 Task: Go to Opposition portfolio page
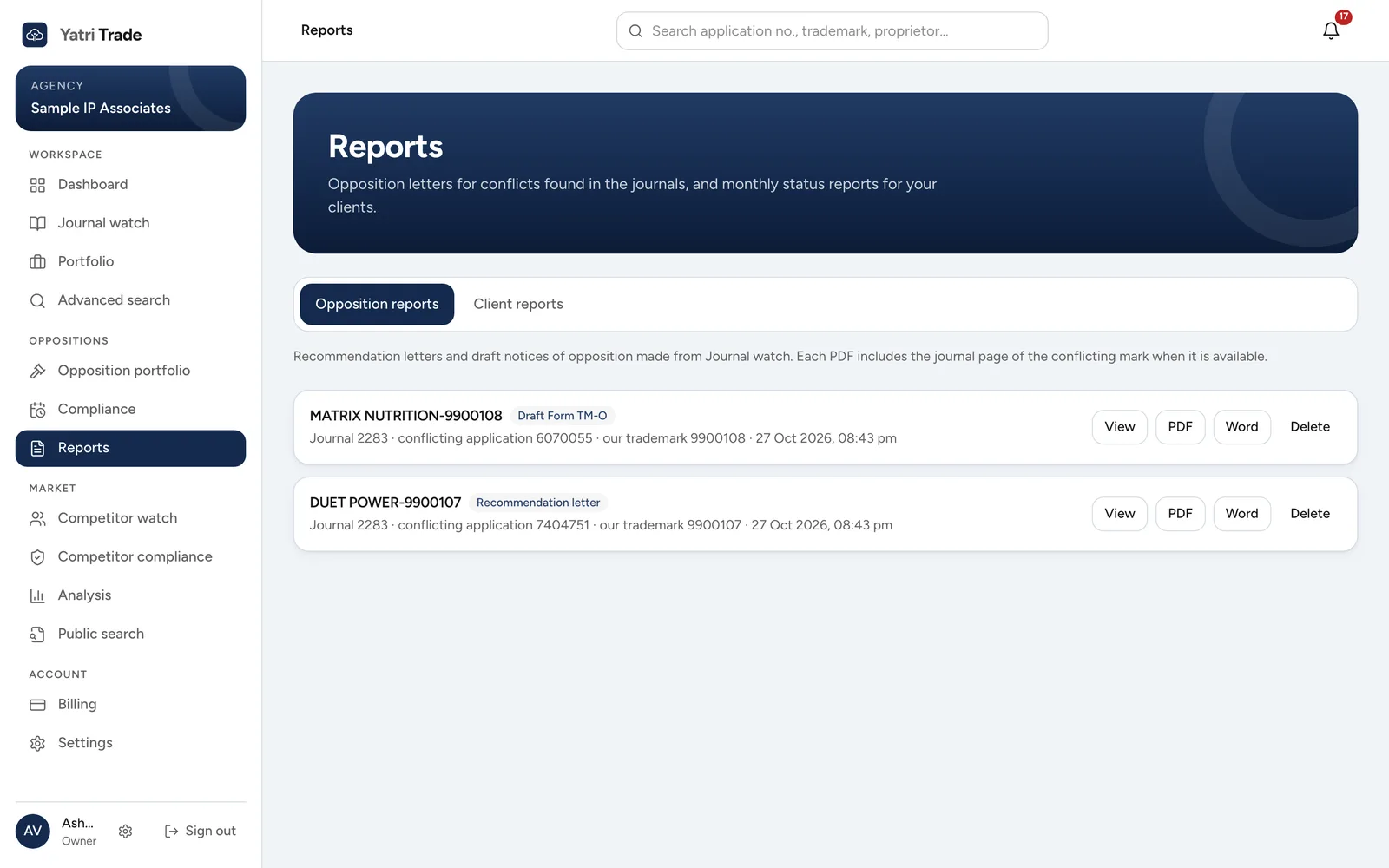coord(130,371)
